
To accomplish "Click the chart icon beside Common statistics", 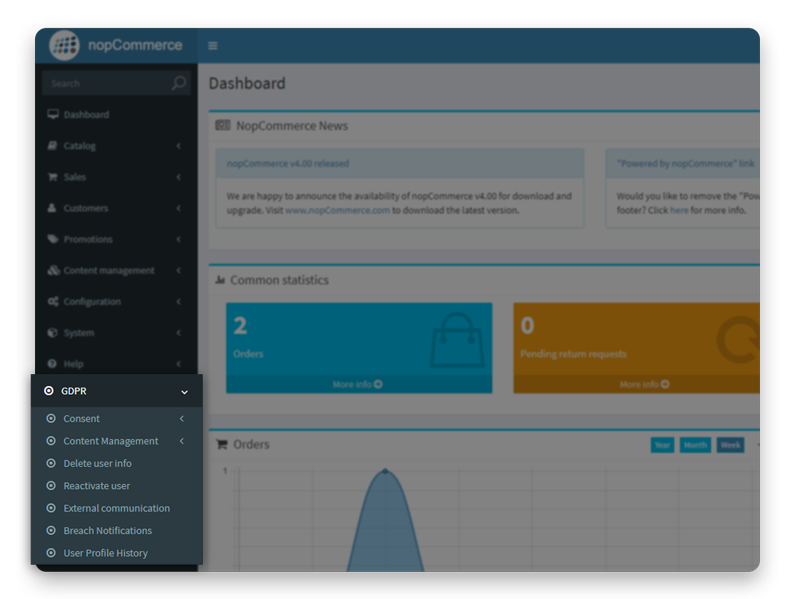I will [x=220, y=280].
